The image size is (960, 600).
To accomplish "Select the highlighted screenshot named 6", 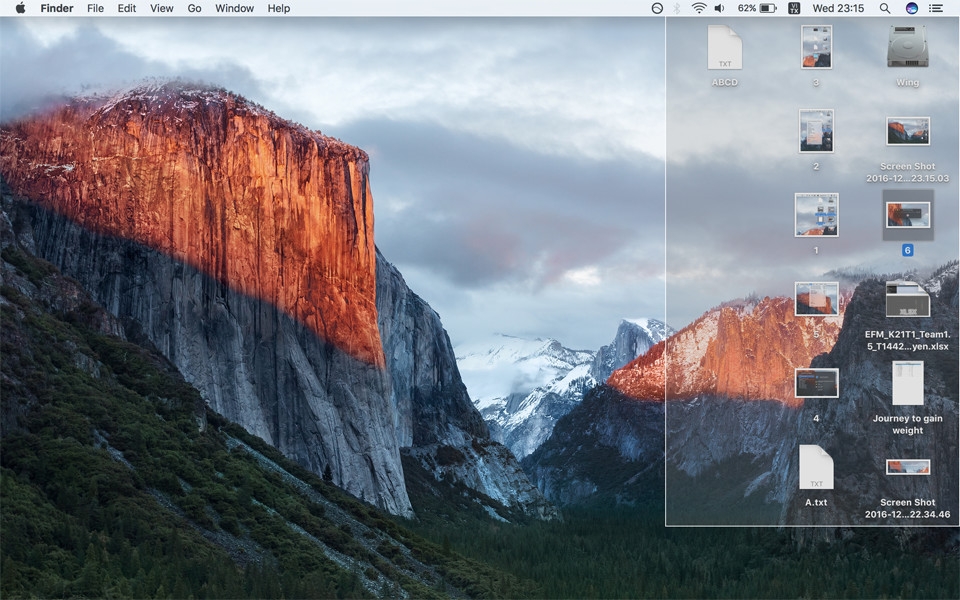I will 907,215.
